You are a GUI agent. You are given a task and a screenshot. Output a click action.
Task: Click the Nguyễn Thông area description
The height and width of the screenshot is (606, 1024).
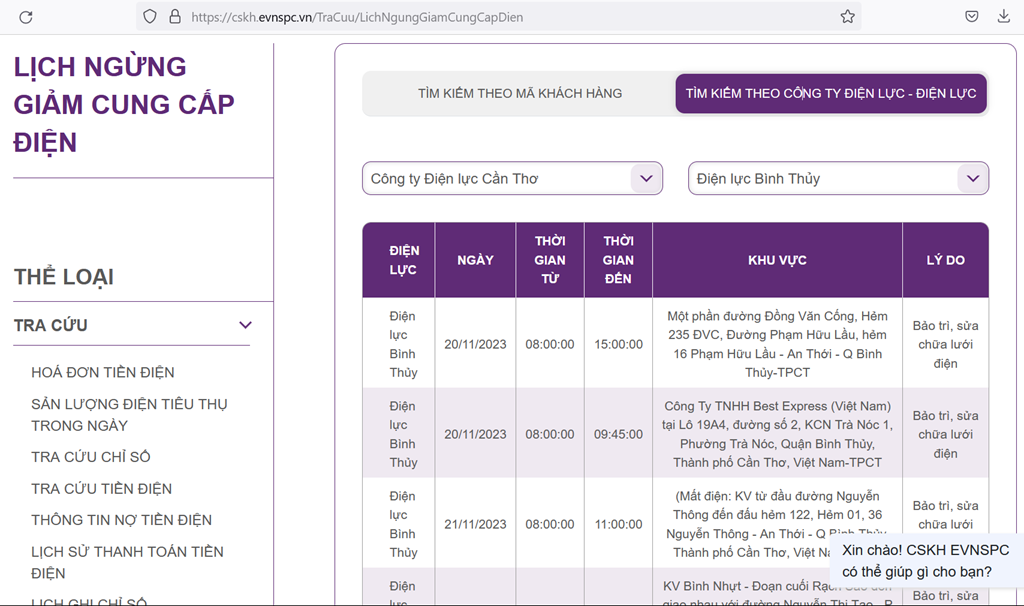coord(777,524)
